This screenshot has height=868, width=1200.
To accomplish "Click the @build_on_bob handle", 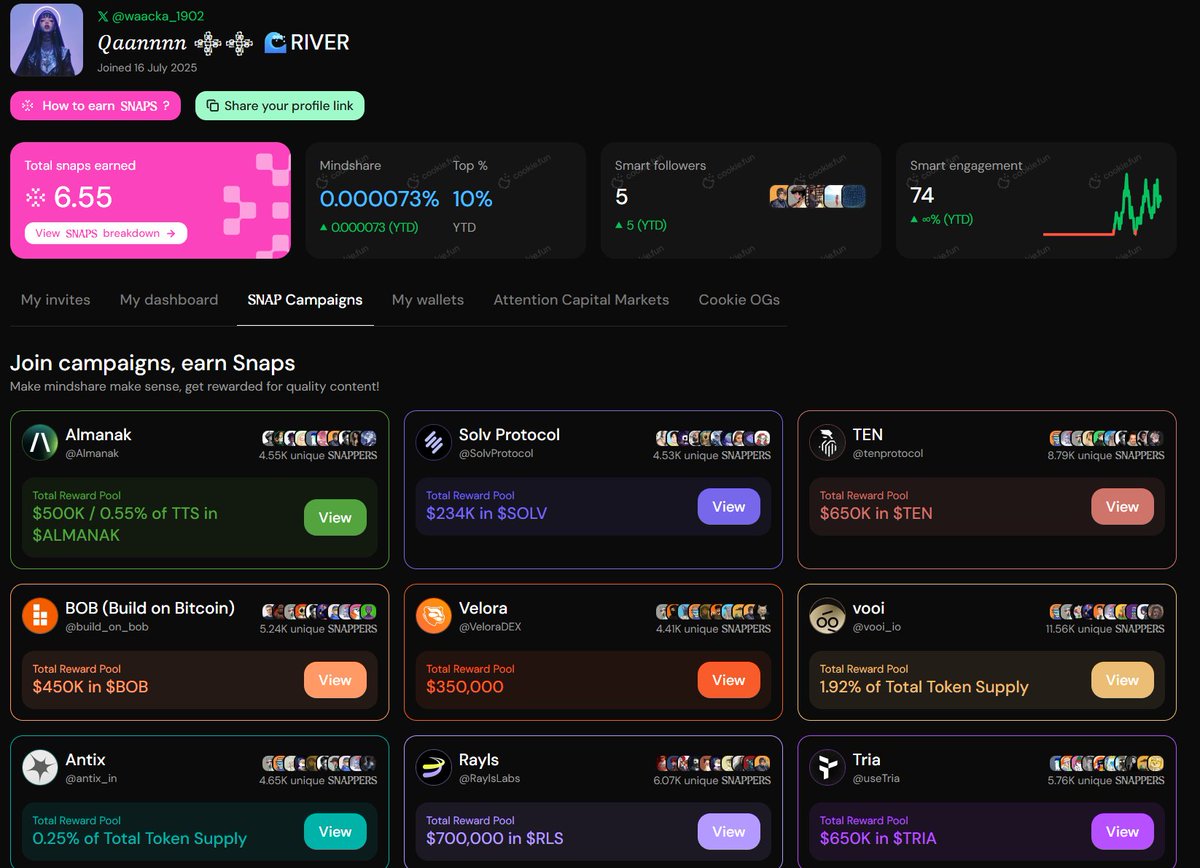I will click(x=106, y=627).
